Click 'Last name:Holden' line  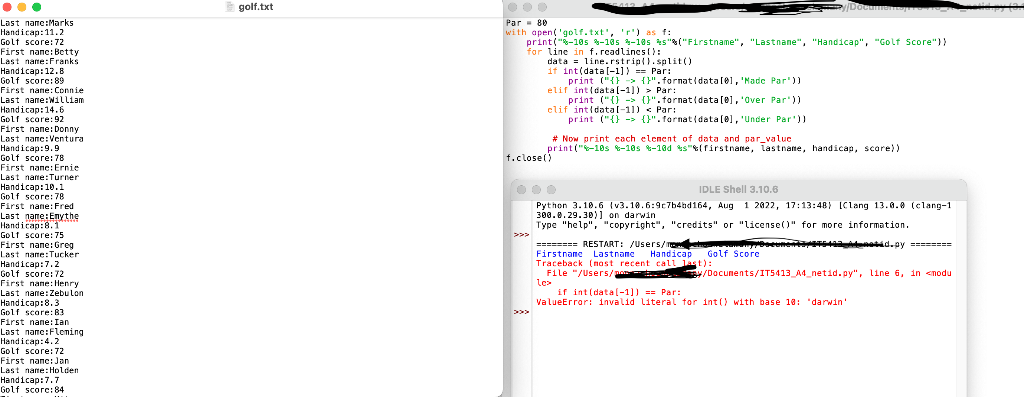click(x=39, y=370)
